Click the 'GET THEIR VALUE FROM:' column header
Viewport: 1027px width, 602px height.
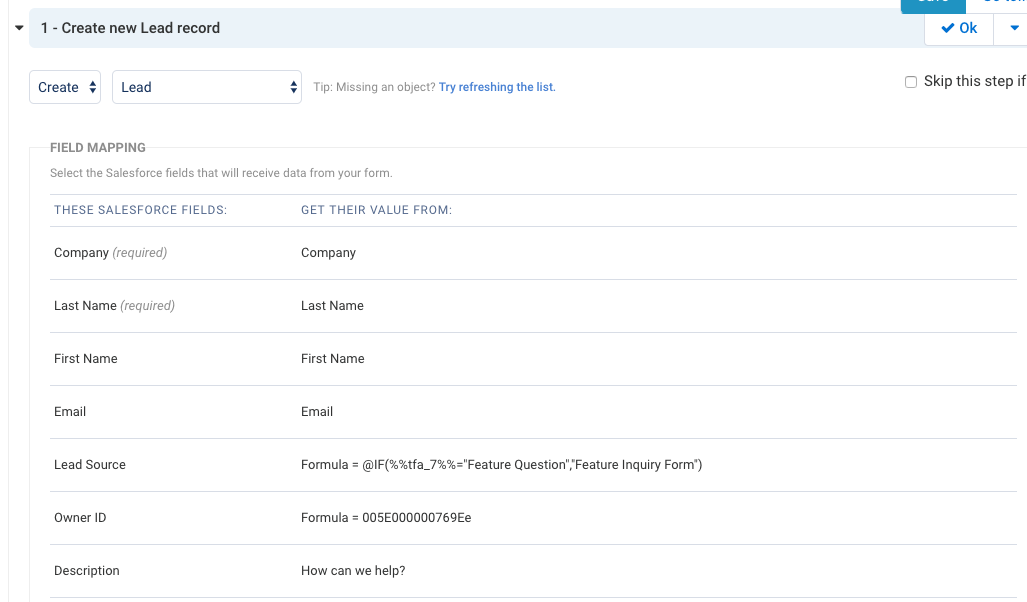click(x=377, y=210)
